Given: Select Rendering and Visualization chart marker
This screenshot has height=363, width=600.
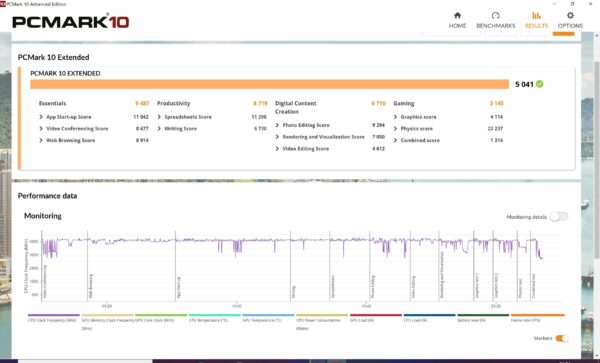Looking at the screenshot, I should pos(442,275).
